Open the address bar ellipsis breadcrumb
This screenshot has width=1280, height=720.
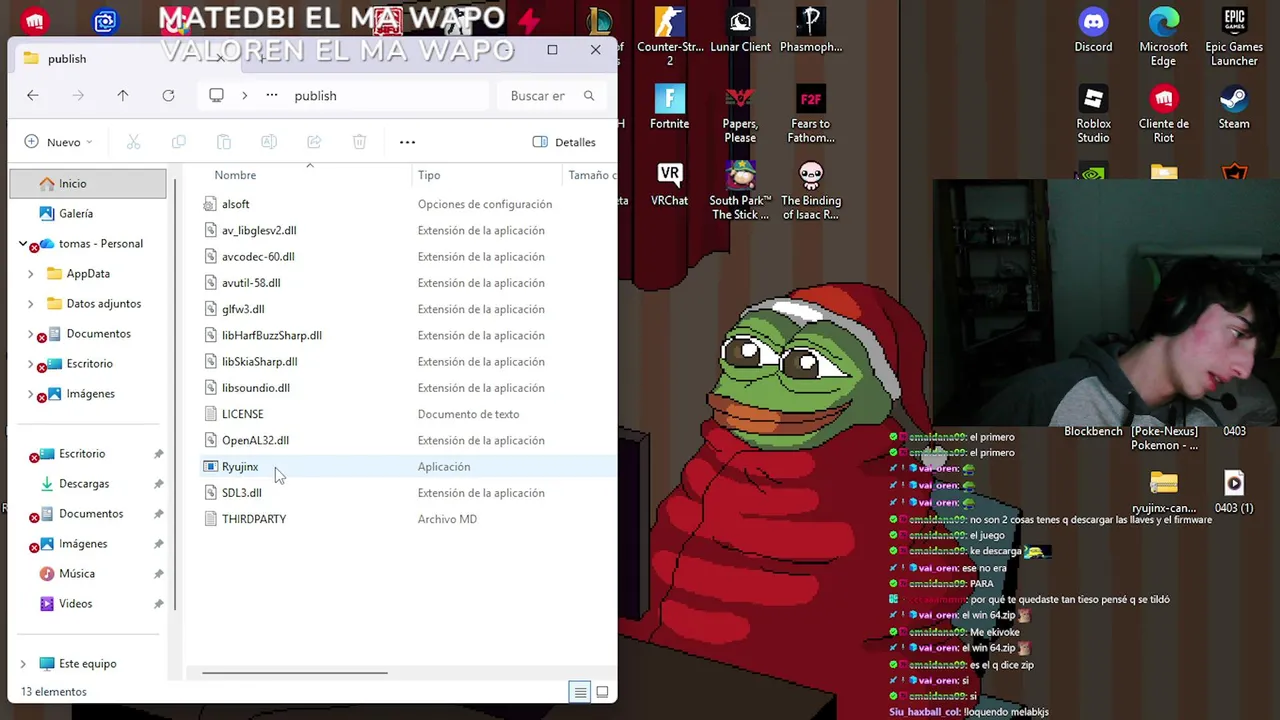272,95
